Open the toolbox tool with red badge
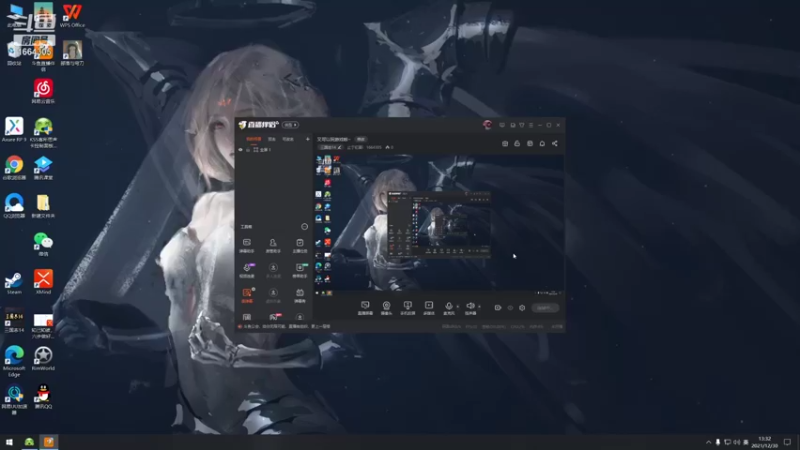This screenshot has height=450, width=800. click(x=274, y=317)
